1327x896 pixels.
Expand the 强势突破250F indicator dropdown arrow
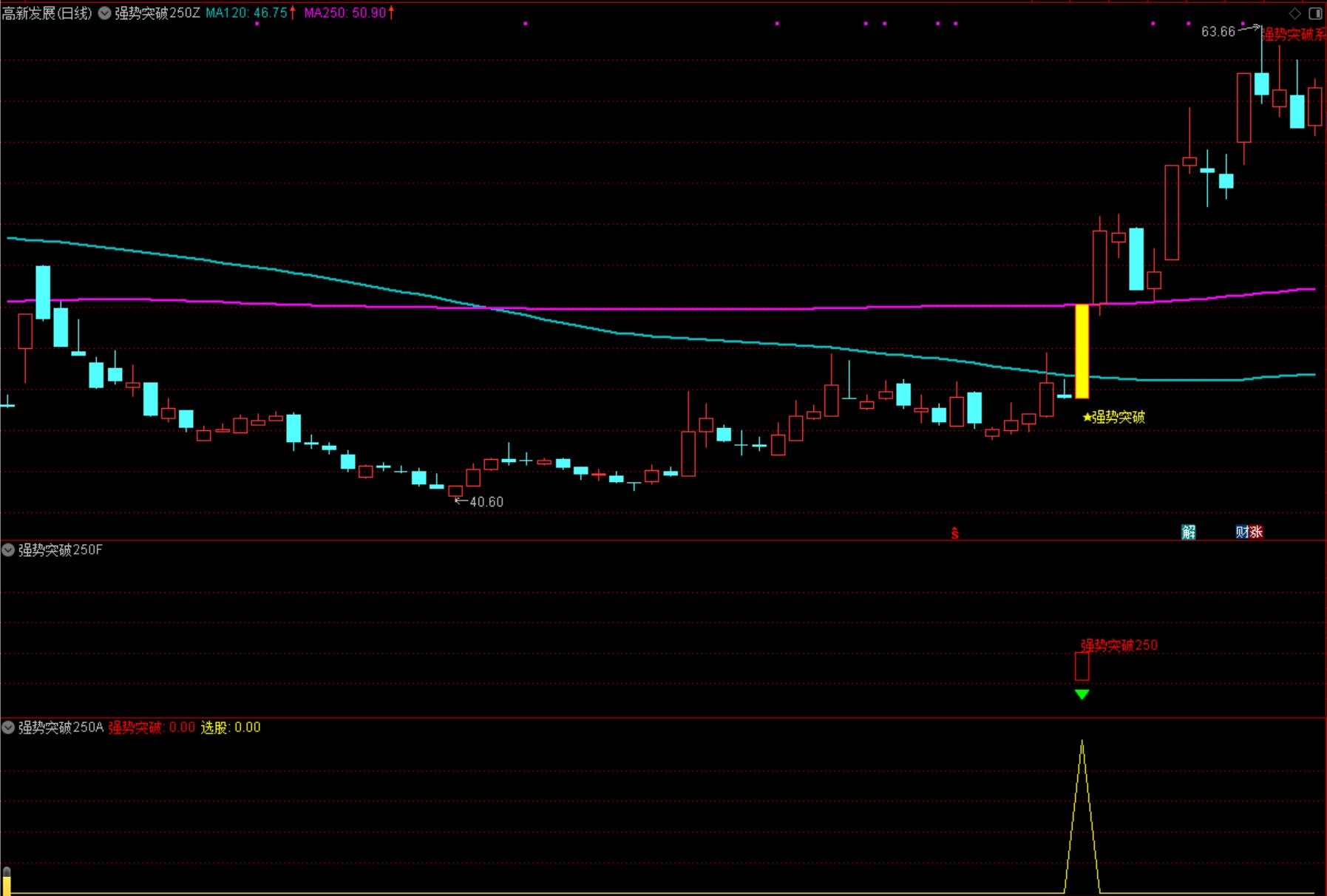pyautogui.click(x=8, y=549)
